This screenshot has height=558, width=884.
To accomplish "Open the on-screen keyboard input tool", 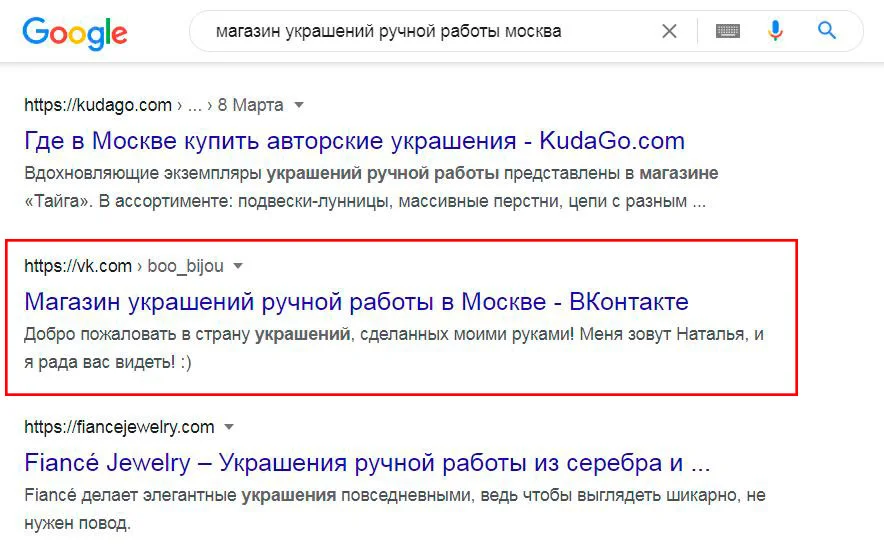I will tap(728, 31).
